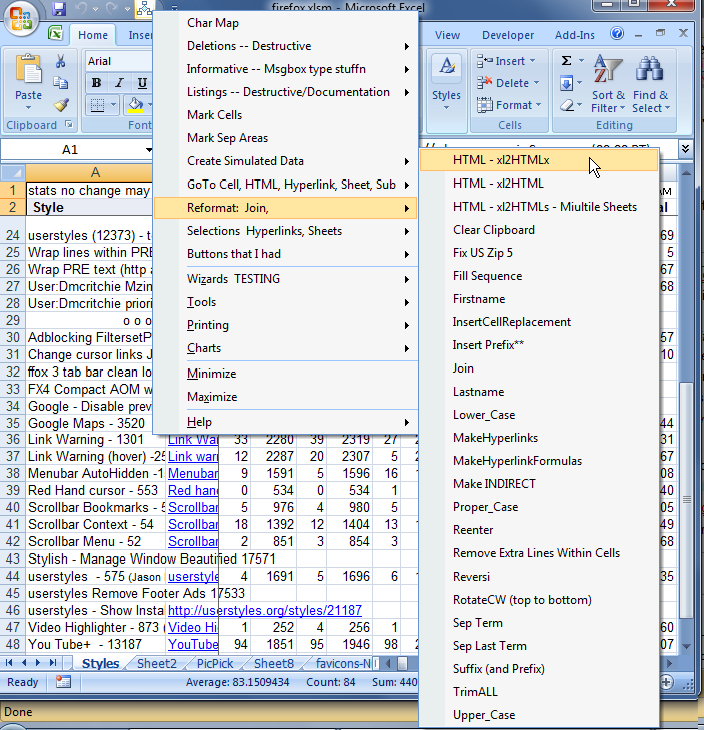Click the Select All corner button

click(13, 172)
